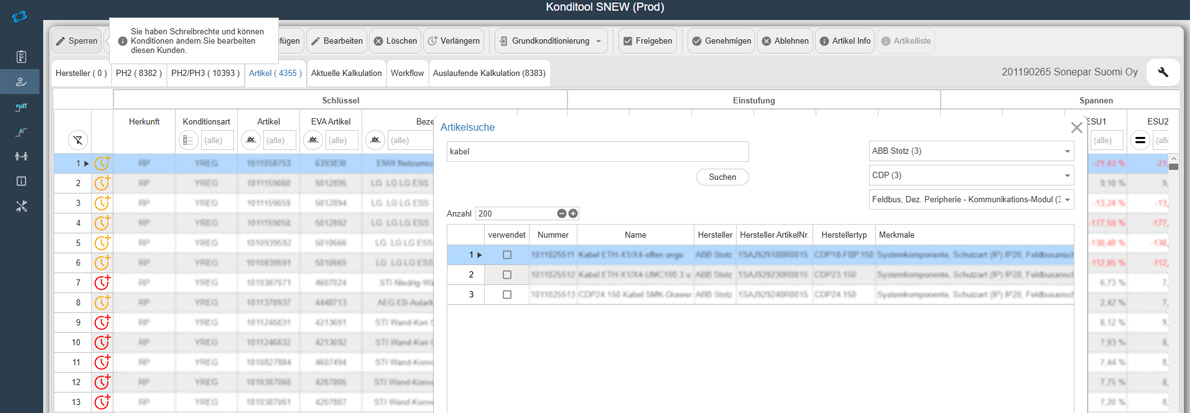Switch to the PH2/PH3 ( 10393 ) tab

205,74
